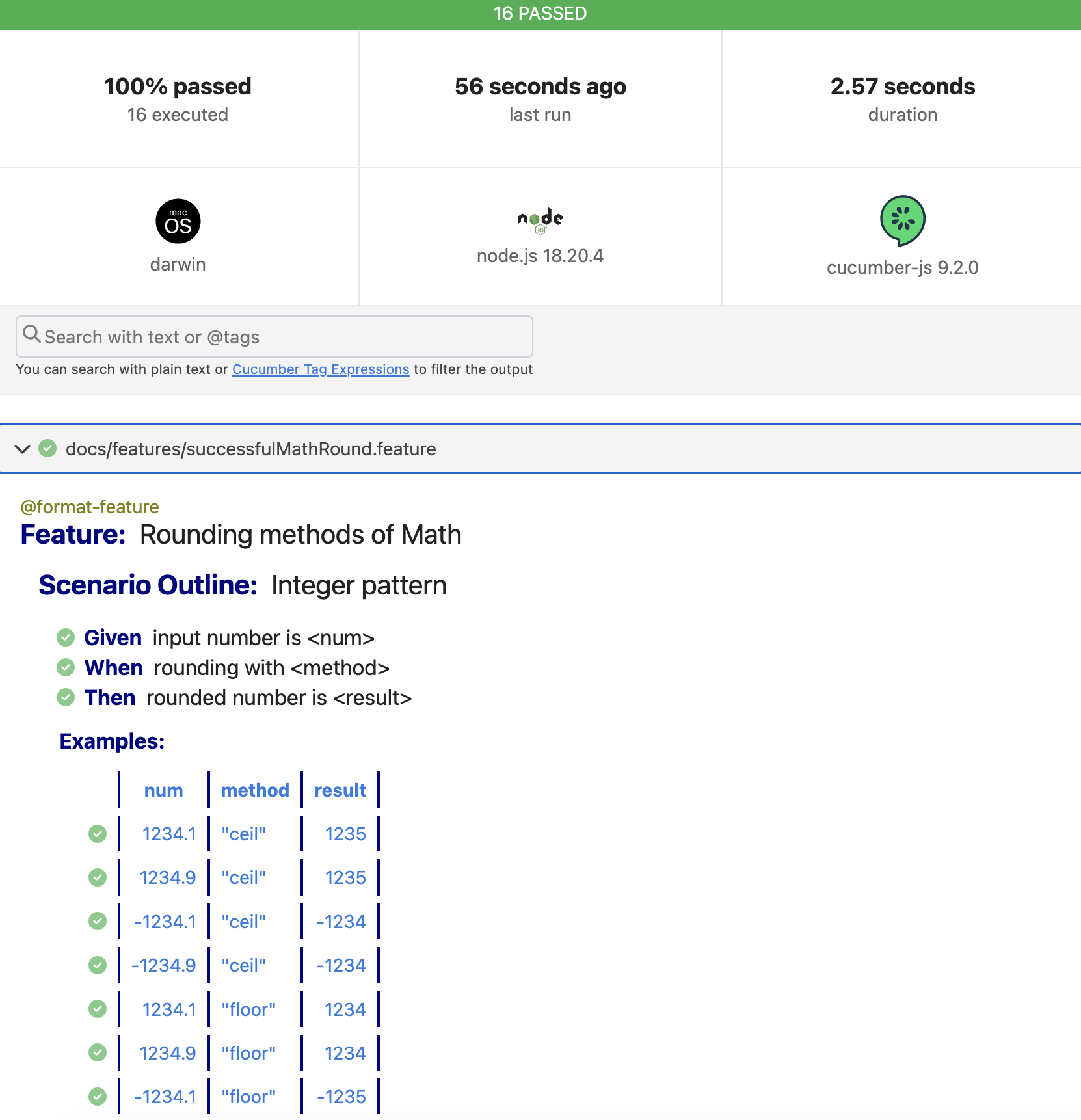Click the passed icon on the Given step
The height and width of the screenshot is (1120, 1081).
point(66,637)
